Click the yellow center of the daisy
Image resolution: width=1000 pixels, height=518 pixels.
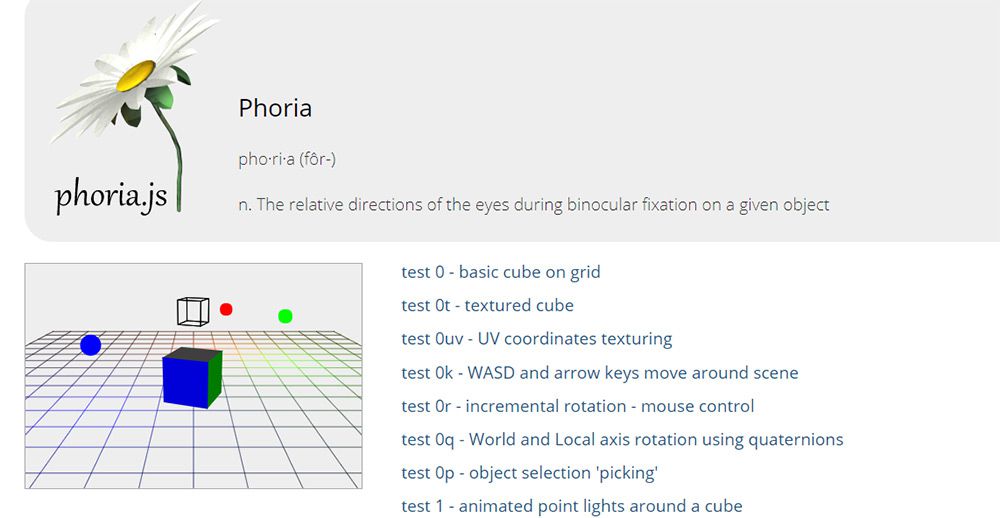point(135,76)
